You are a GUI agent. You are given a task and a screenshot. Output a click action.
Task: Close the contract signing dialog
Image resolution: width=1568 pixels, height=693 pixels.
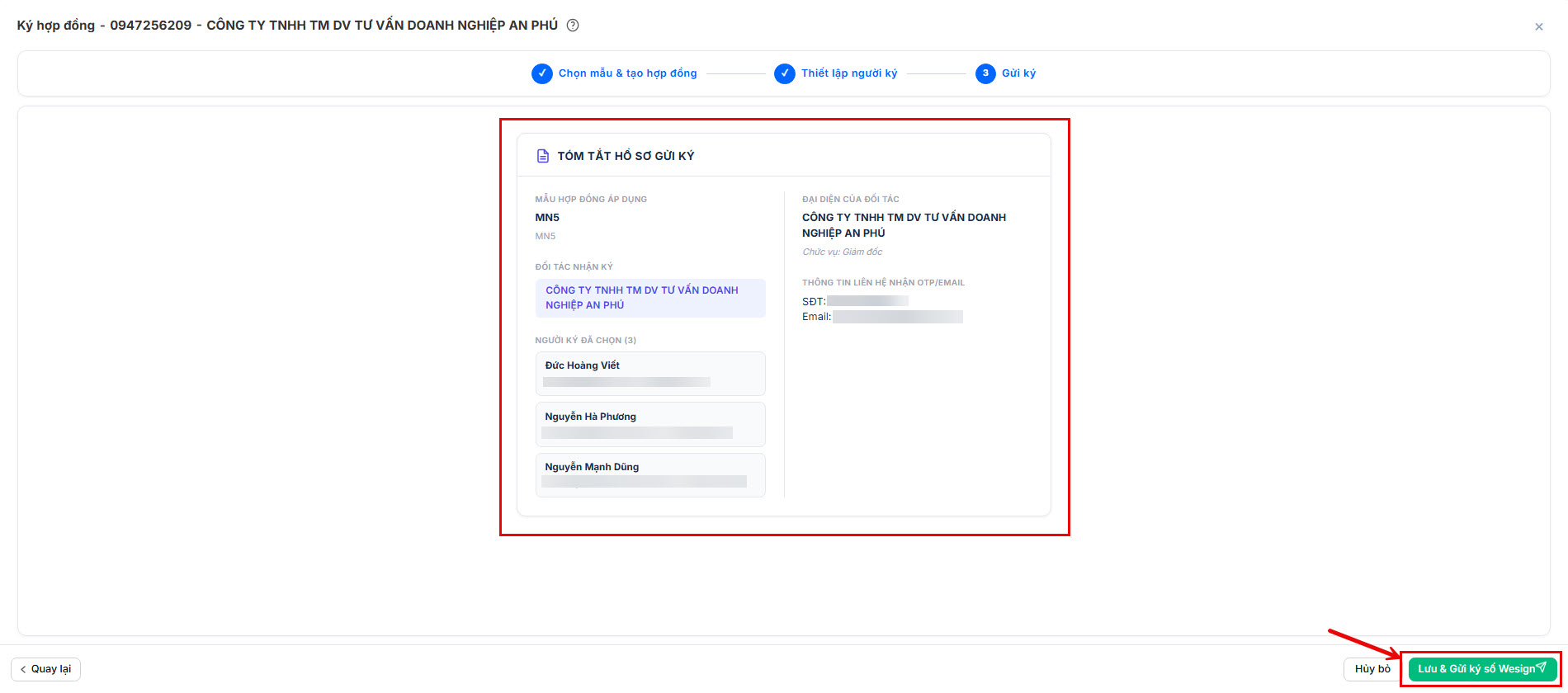click(1539, 26)
